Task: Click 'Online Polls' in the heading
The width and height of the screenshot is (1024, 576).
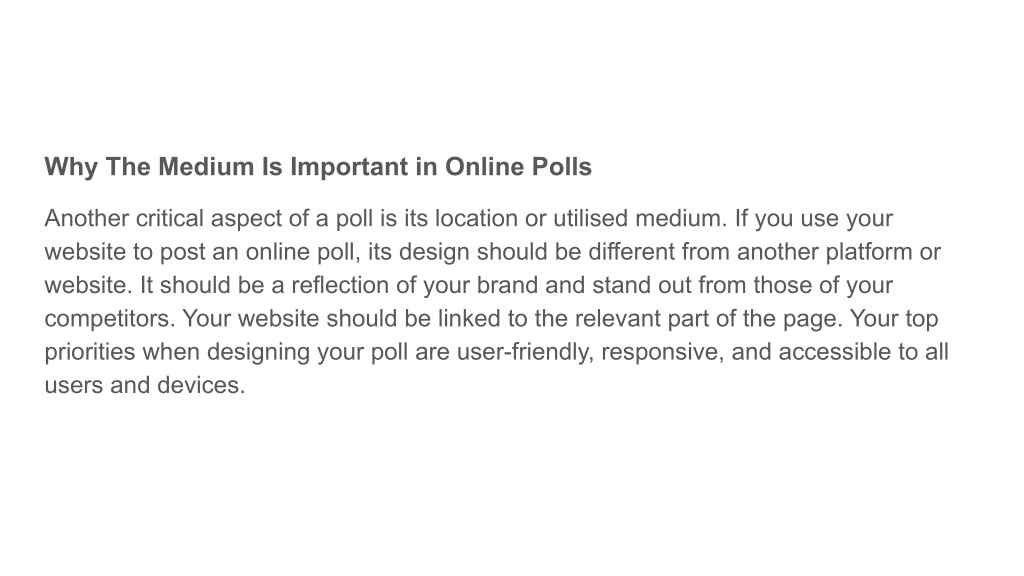Action: click(519, 167)
